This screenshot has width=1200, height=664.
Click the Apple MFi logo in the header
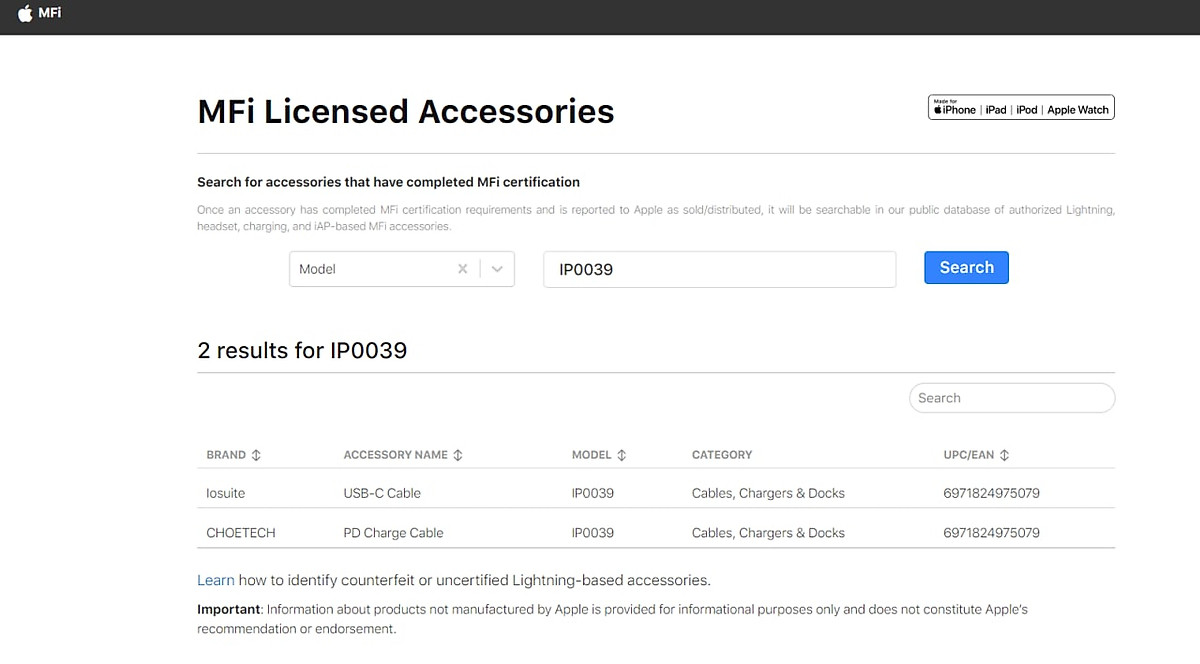39,14
